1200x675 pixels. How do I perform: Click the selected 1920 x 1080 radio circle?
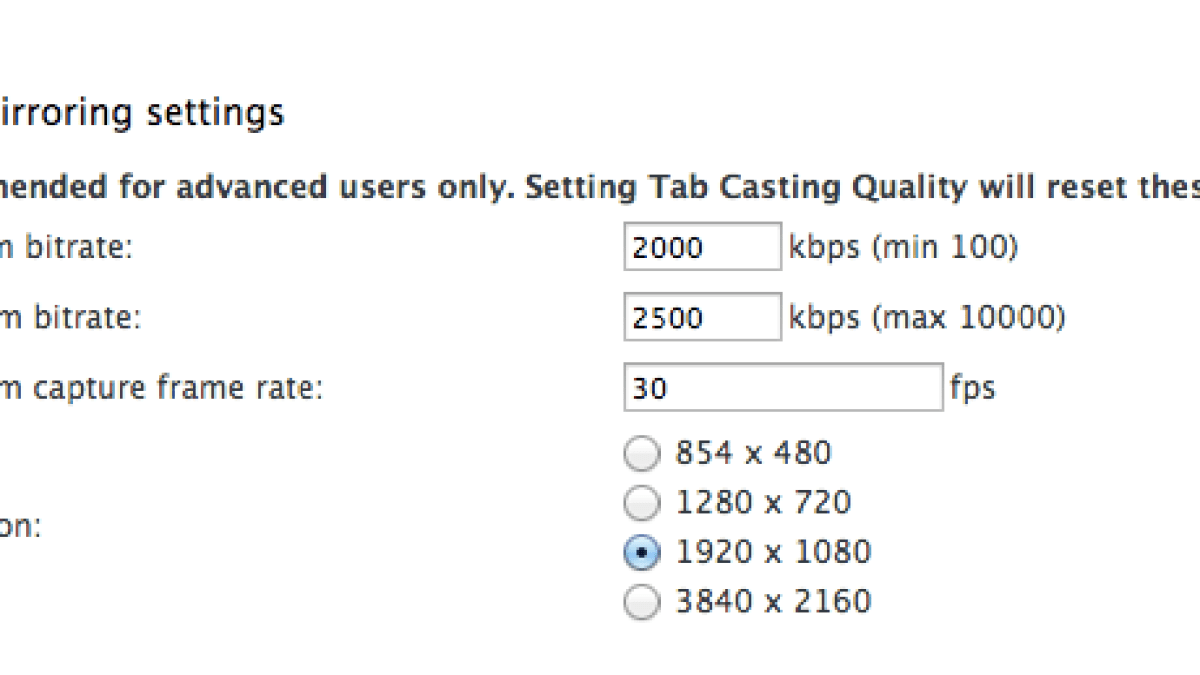click(x=642, y=552)
